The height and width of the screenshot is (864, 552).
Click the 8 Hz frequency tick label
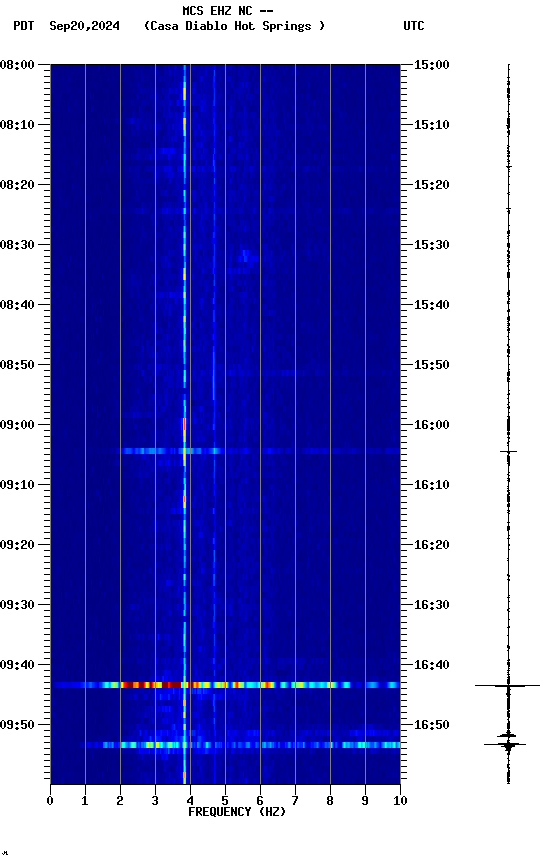pos(330,801)
